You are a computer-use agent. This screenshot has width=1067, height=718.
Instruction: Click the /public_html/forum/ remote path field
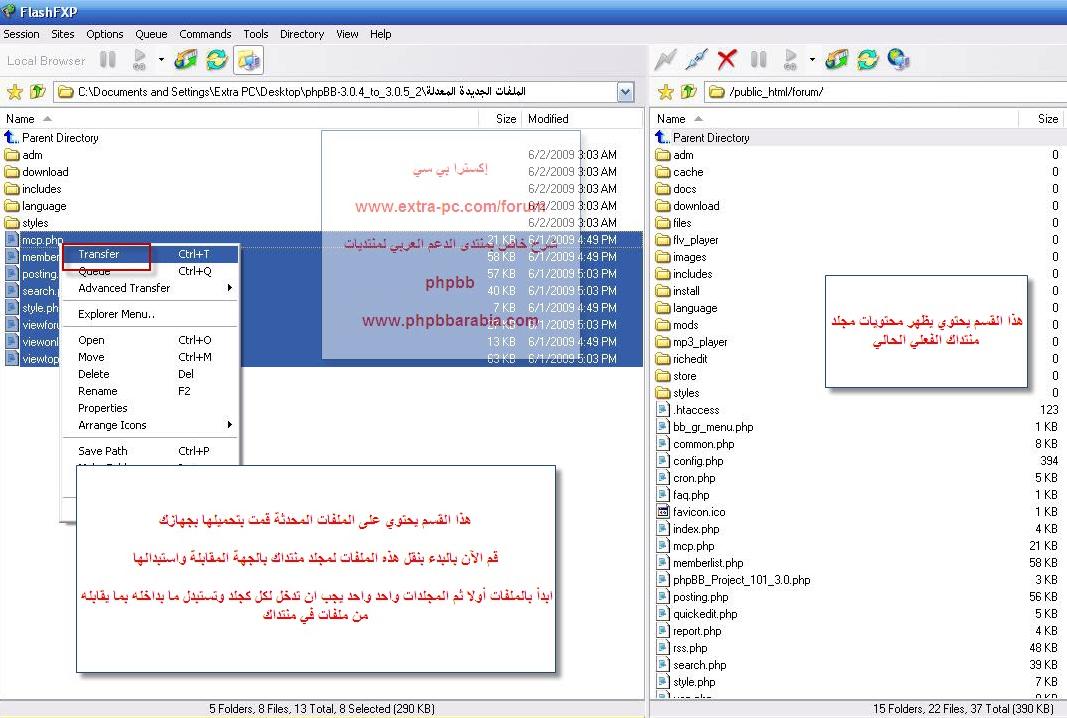click(x=885, y=92)
